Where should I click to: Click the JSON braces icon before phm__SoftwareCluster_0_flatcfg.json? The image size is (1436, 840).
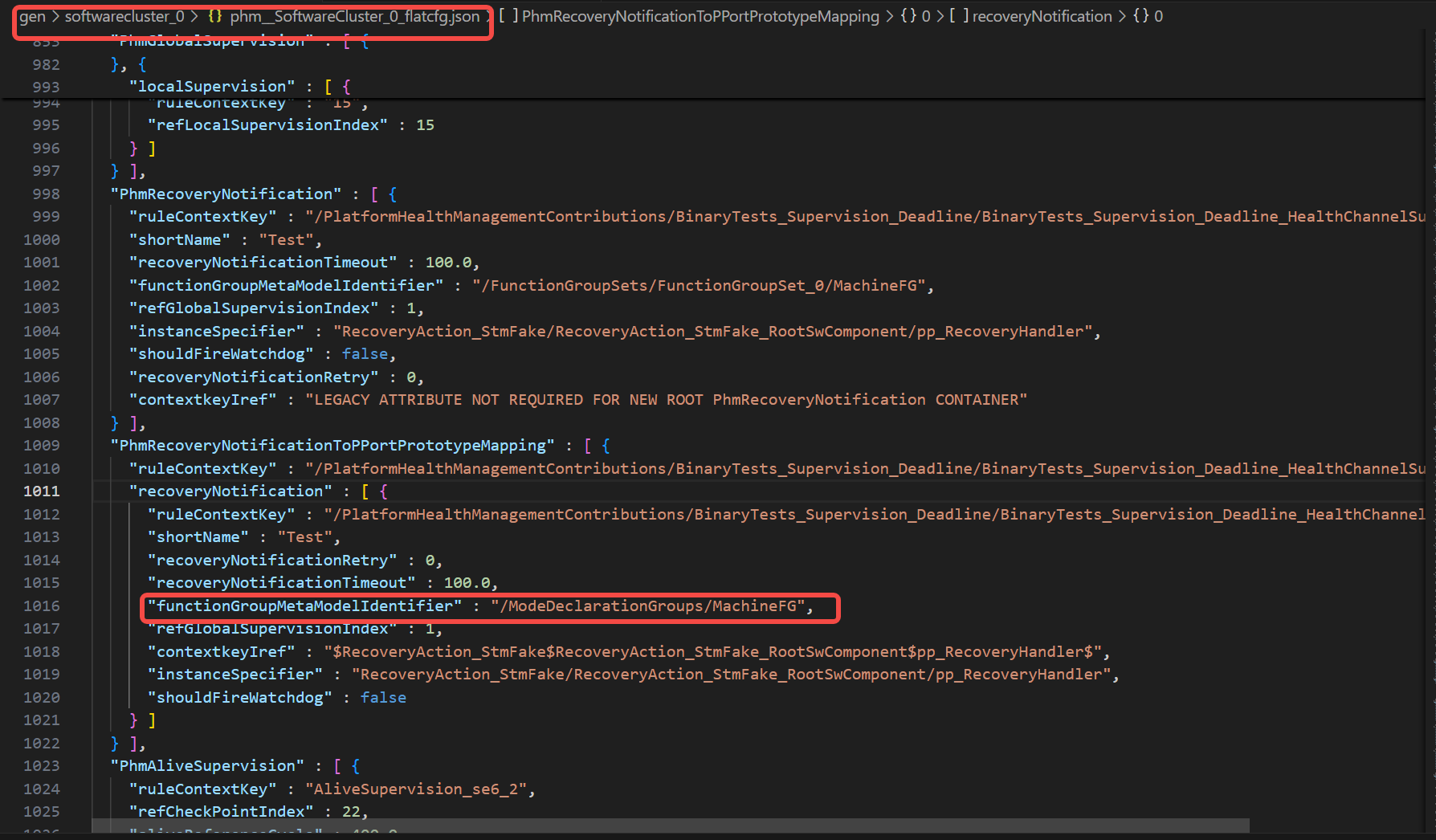(x=214, y=16)
